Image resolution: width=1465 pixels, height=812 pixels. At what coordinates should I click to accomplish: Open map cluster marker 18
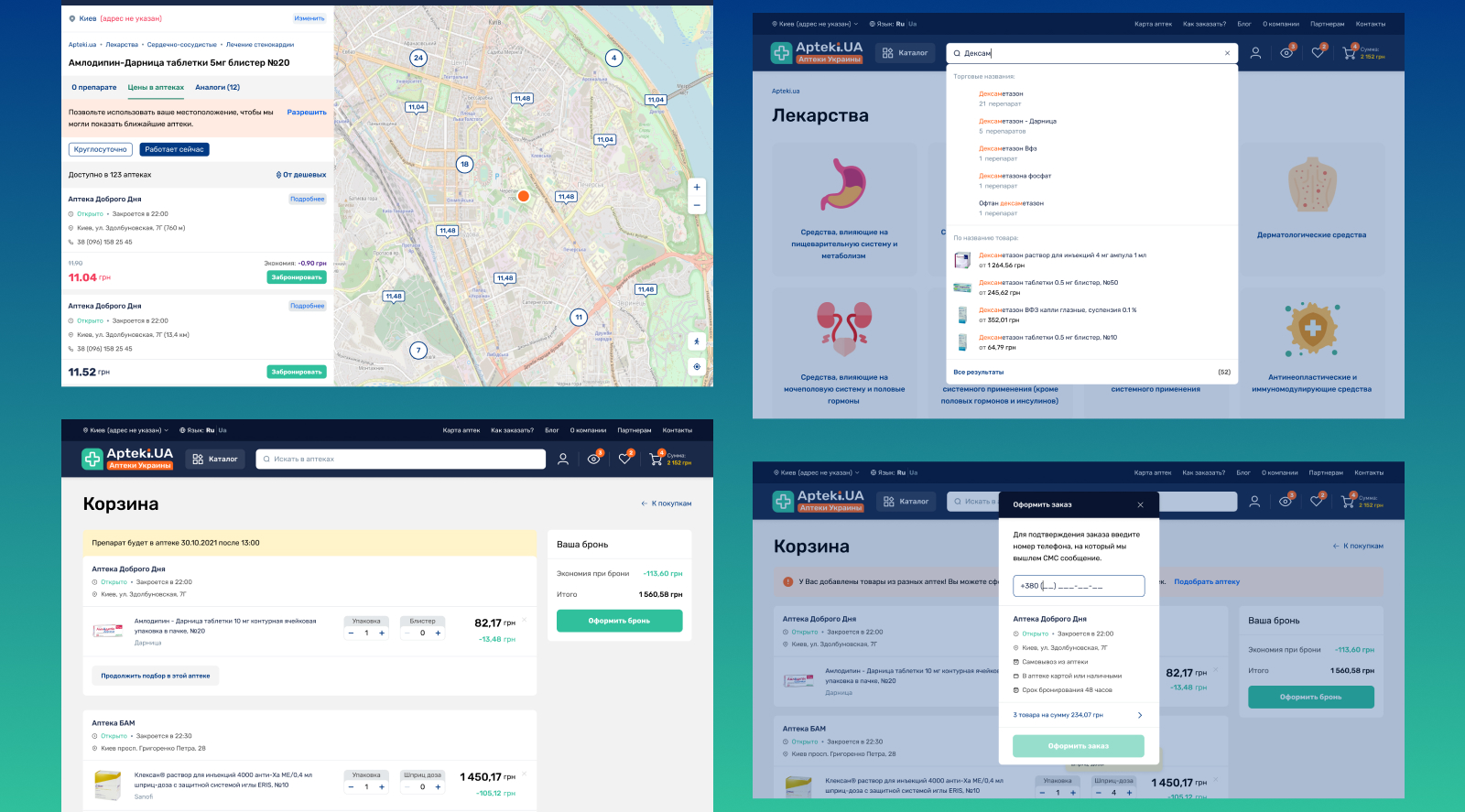(464, 165)
